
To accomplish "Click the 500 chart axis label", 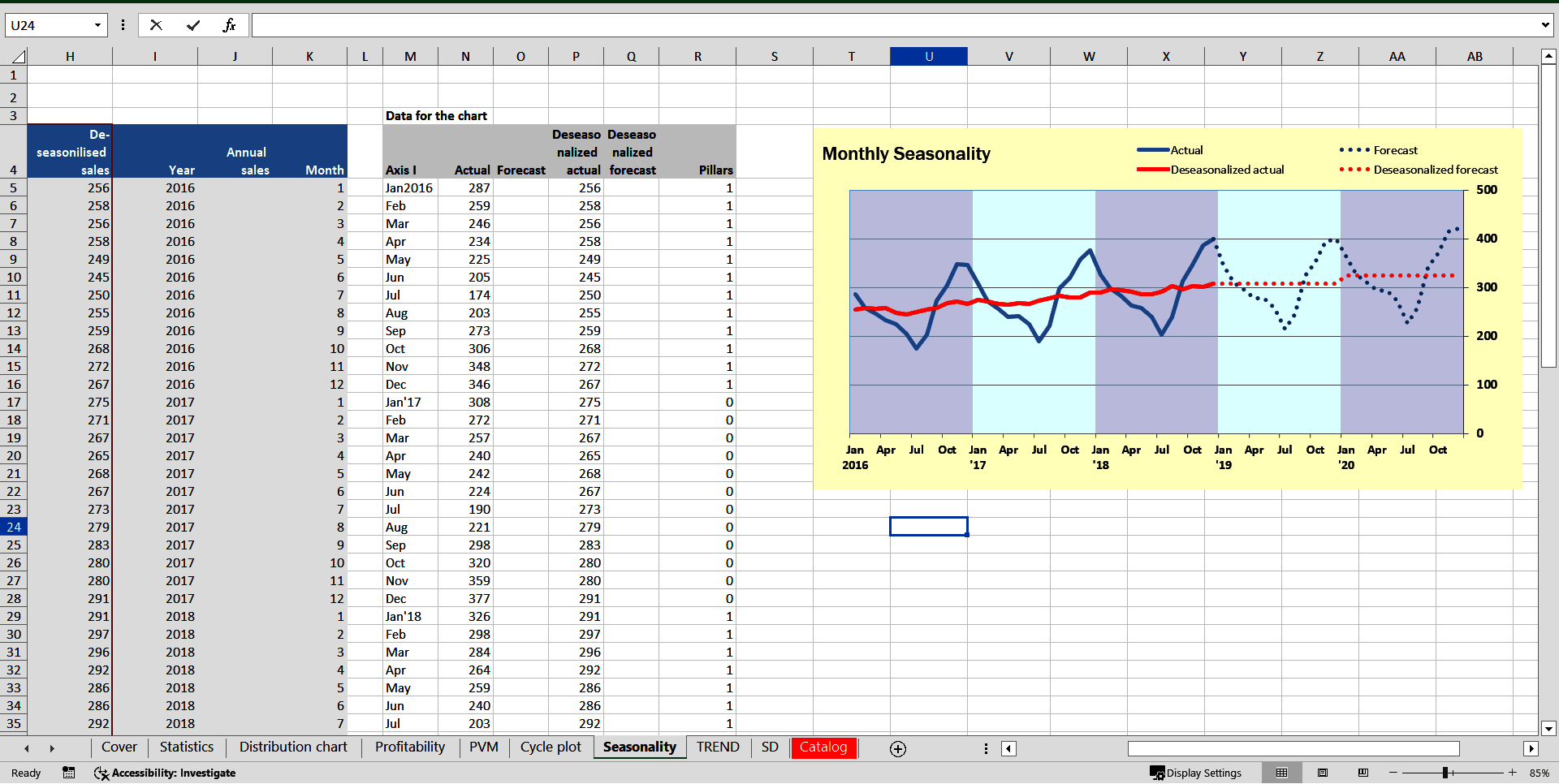I will click(1487, 190).
